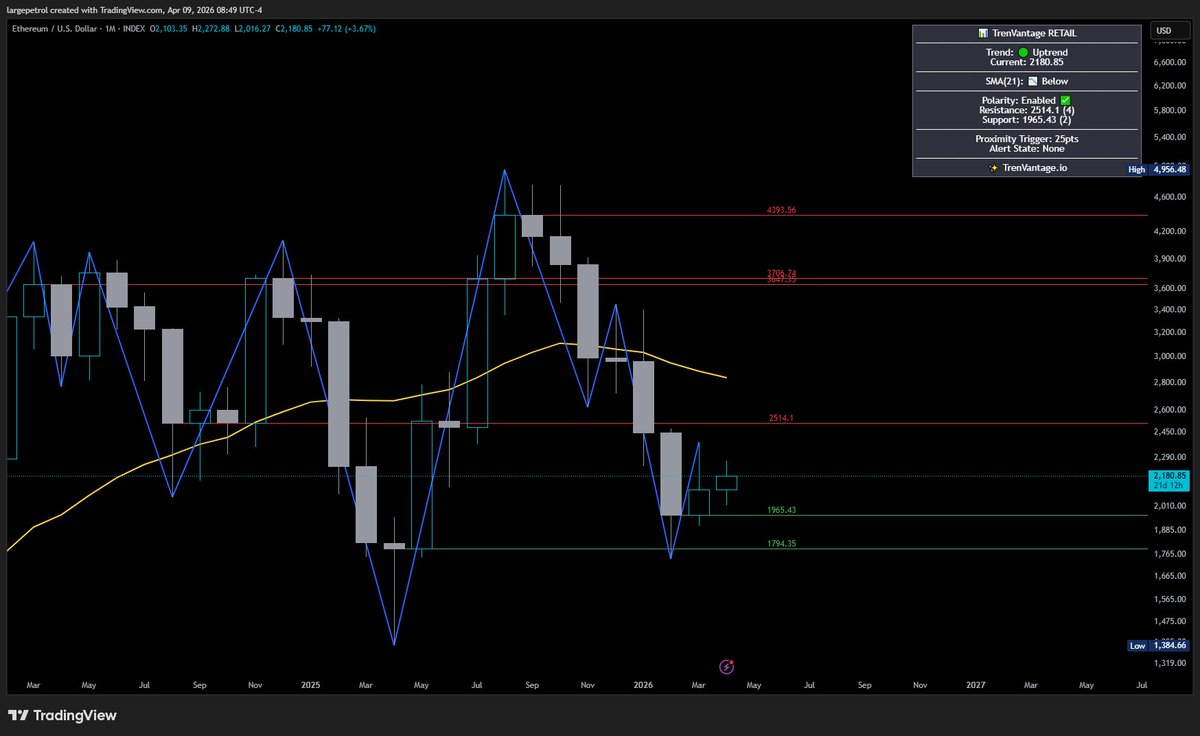Click 'Current: 2180.85' in the info panel
This screenshot has height=736, width=1200.
point(1026,62)
